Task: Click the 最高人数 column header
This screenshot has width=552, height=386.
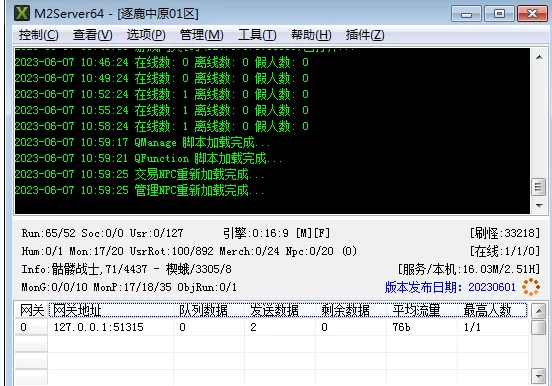Action: click(x=492, y=310)
